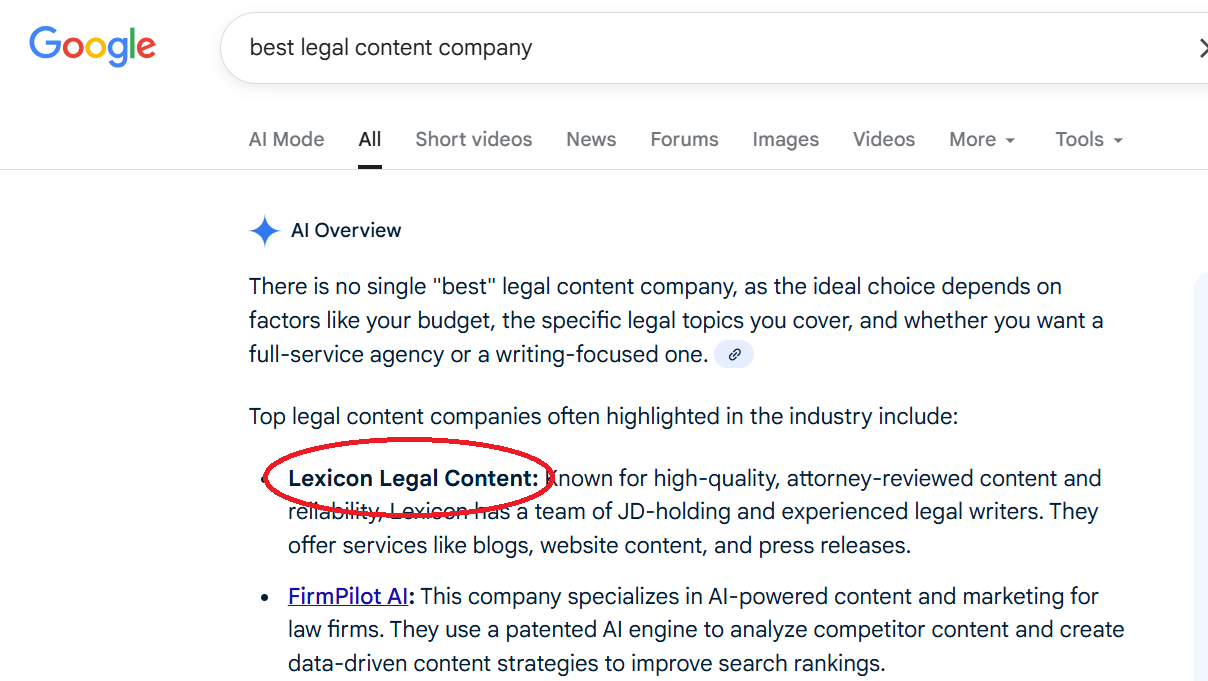This screenshot has width=1208, height=681.
Task: Switch to Images results
Action: pyautogui.click(x=785, y=140)
